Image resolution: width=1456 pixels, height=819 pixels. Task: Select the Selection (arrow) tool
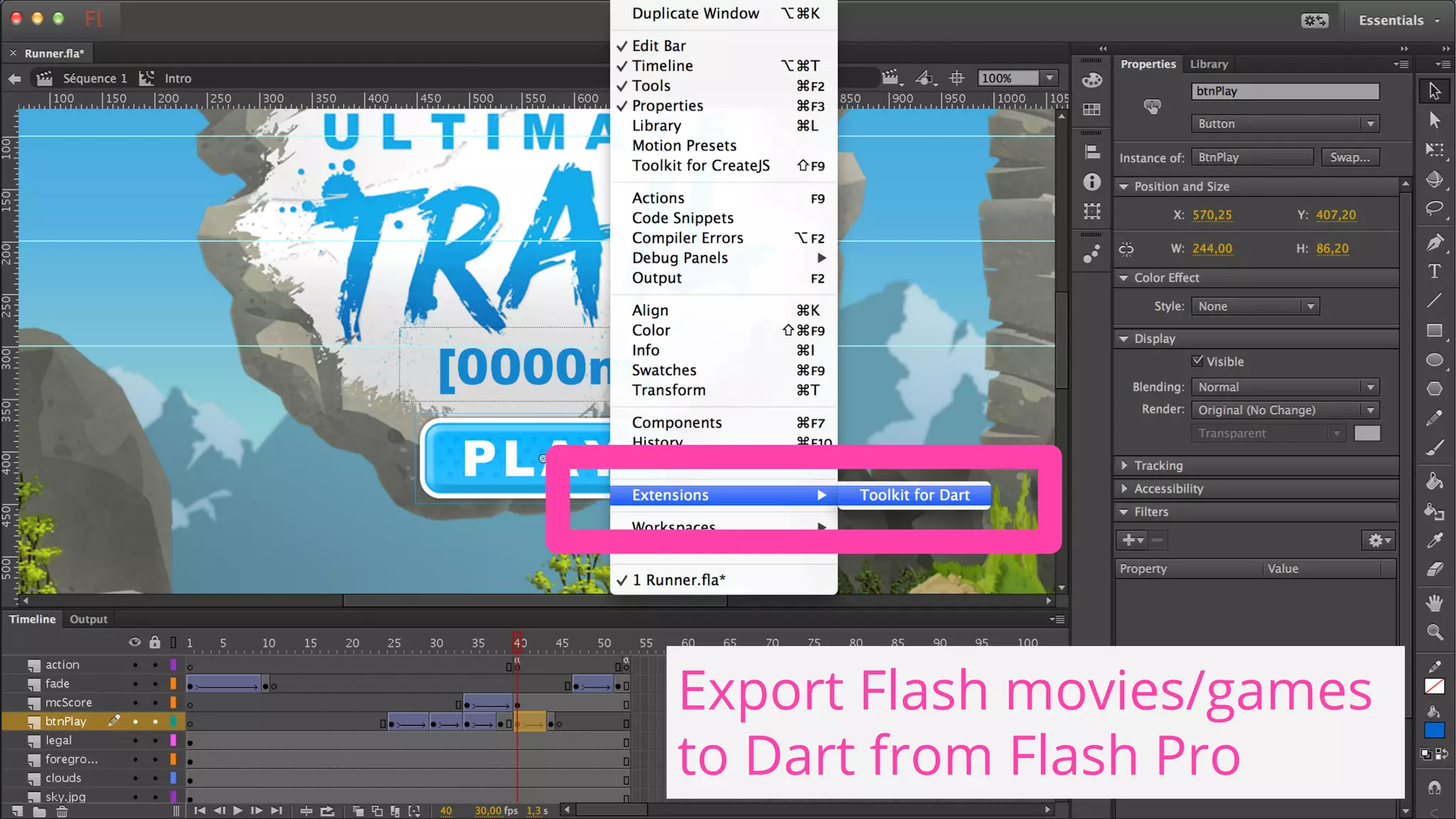pyautogui.click(x=1435, y=91)
